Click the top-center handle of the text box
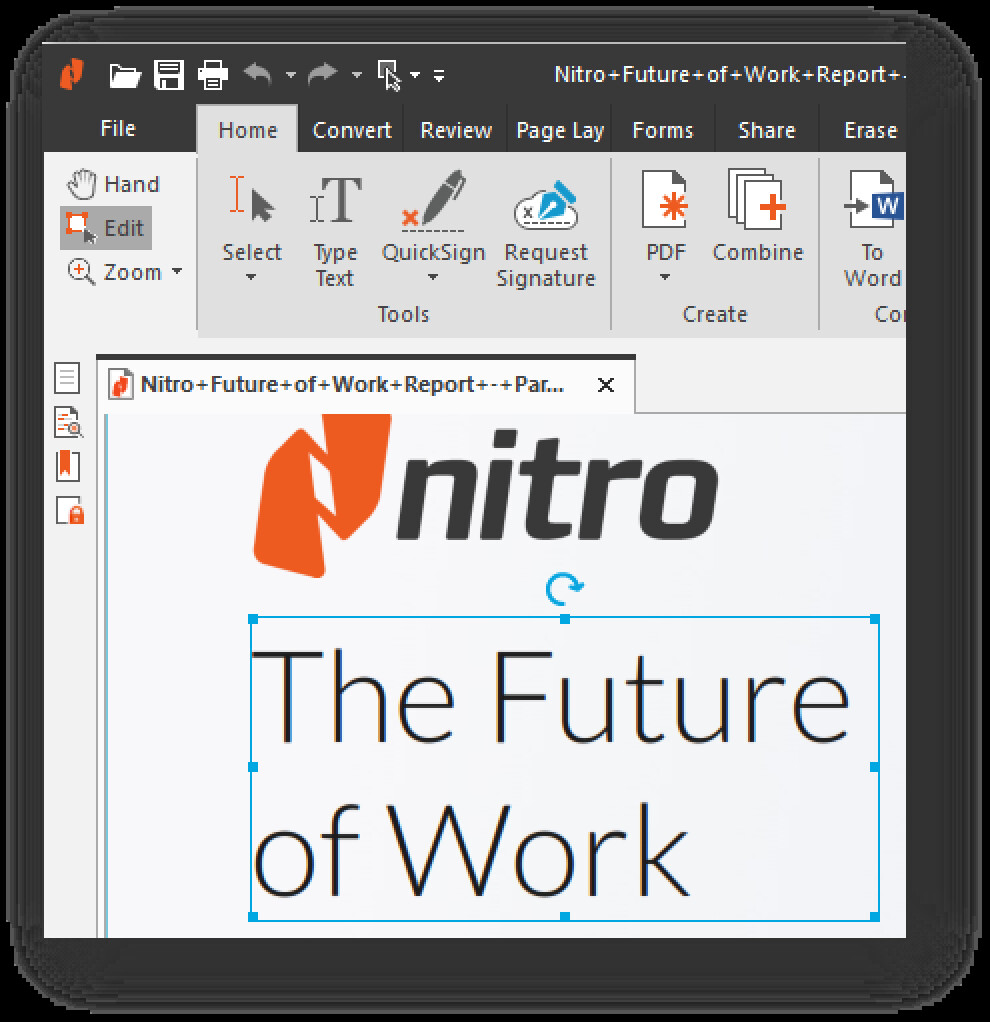The width and height of the screenshot is (990, 1022). (x=565, y=619)
